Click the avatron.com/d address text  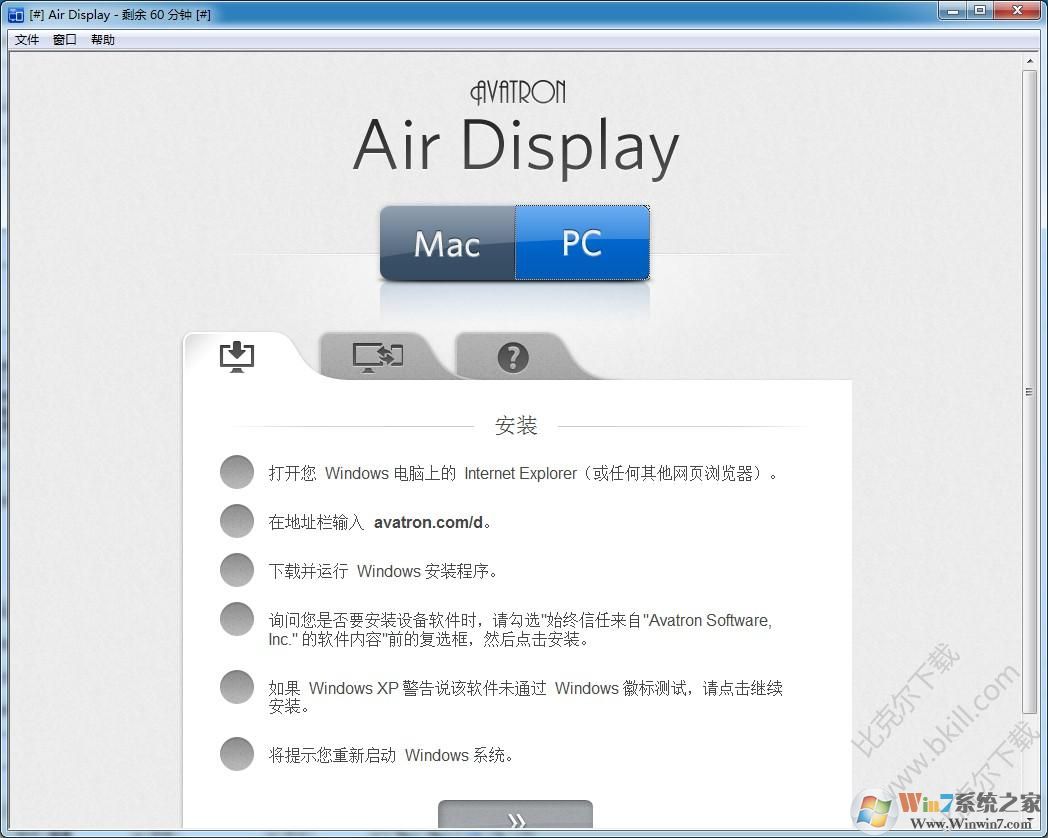(x=428, y=522)
